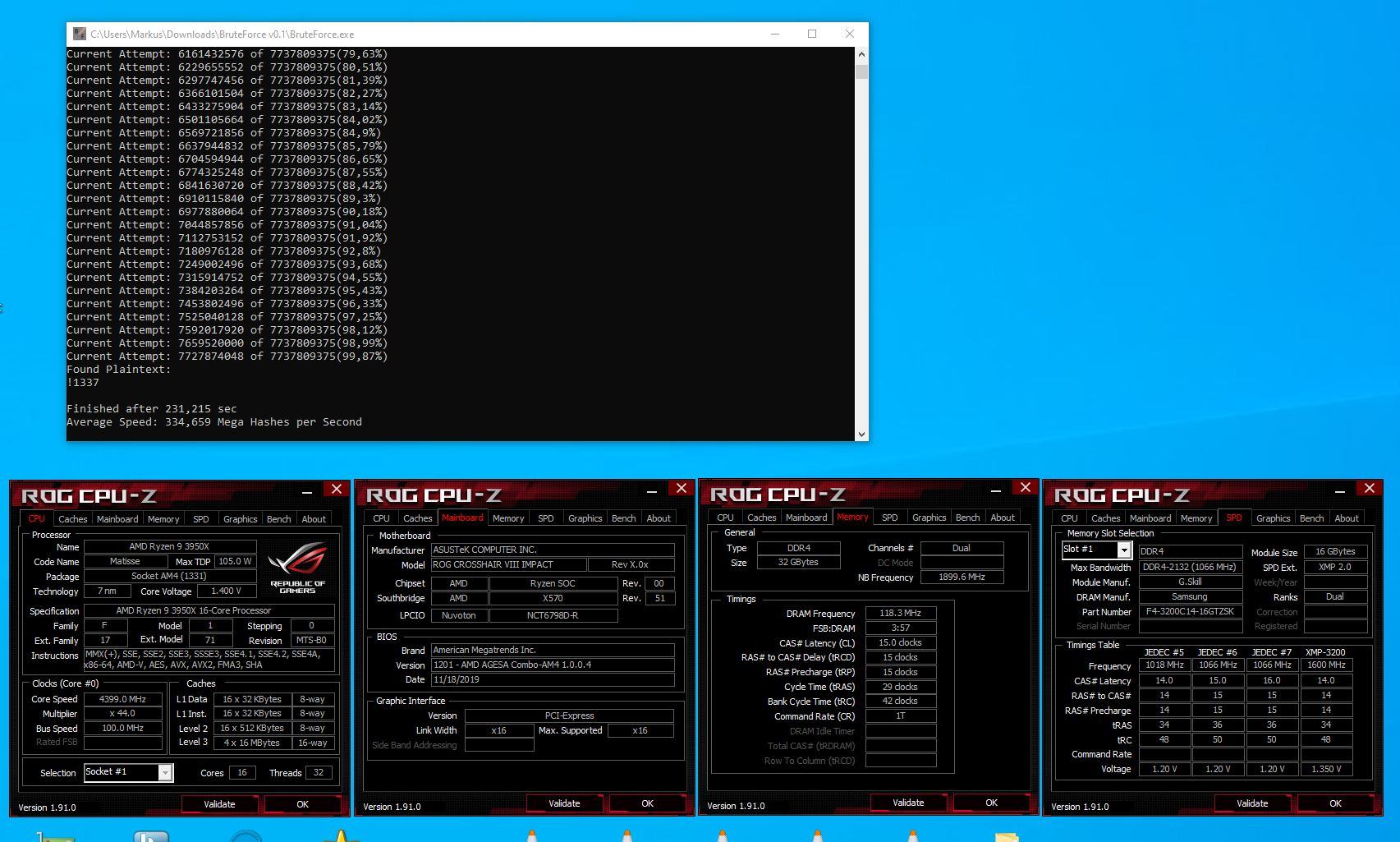
Task: Close the SPD CPU-Z window
Action: pos(1370,488)
